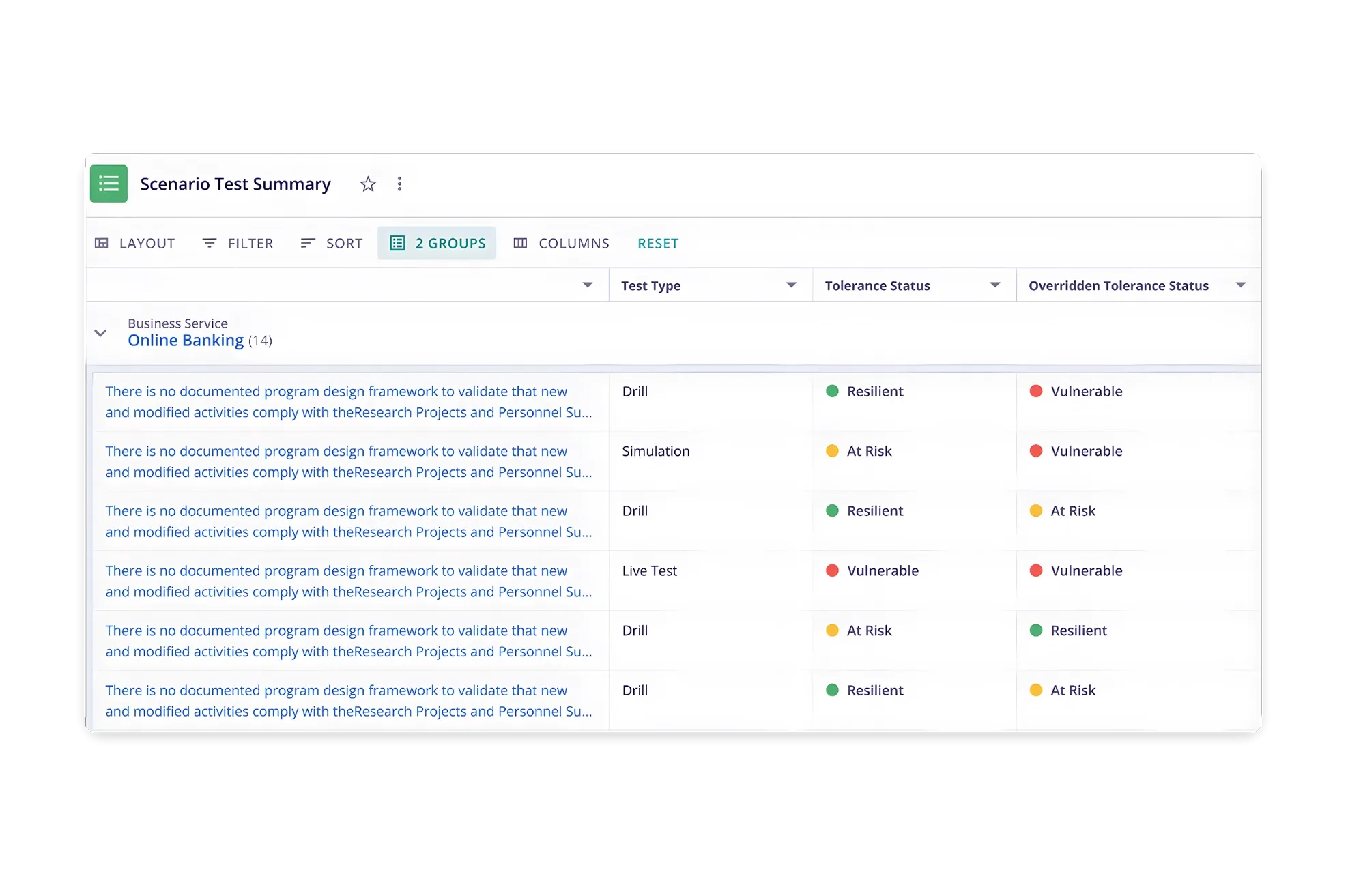Open Overridden Tolerance Status column dropdown
This screenshot has width=1348, height=896.
pyautogui.click(x=1240, y=285)
